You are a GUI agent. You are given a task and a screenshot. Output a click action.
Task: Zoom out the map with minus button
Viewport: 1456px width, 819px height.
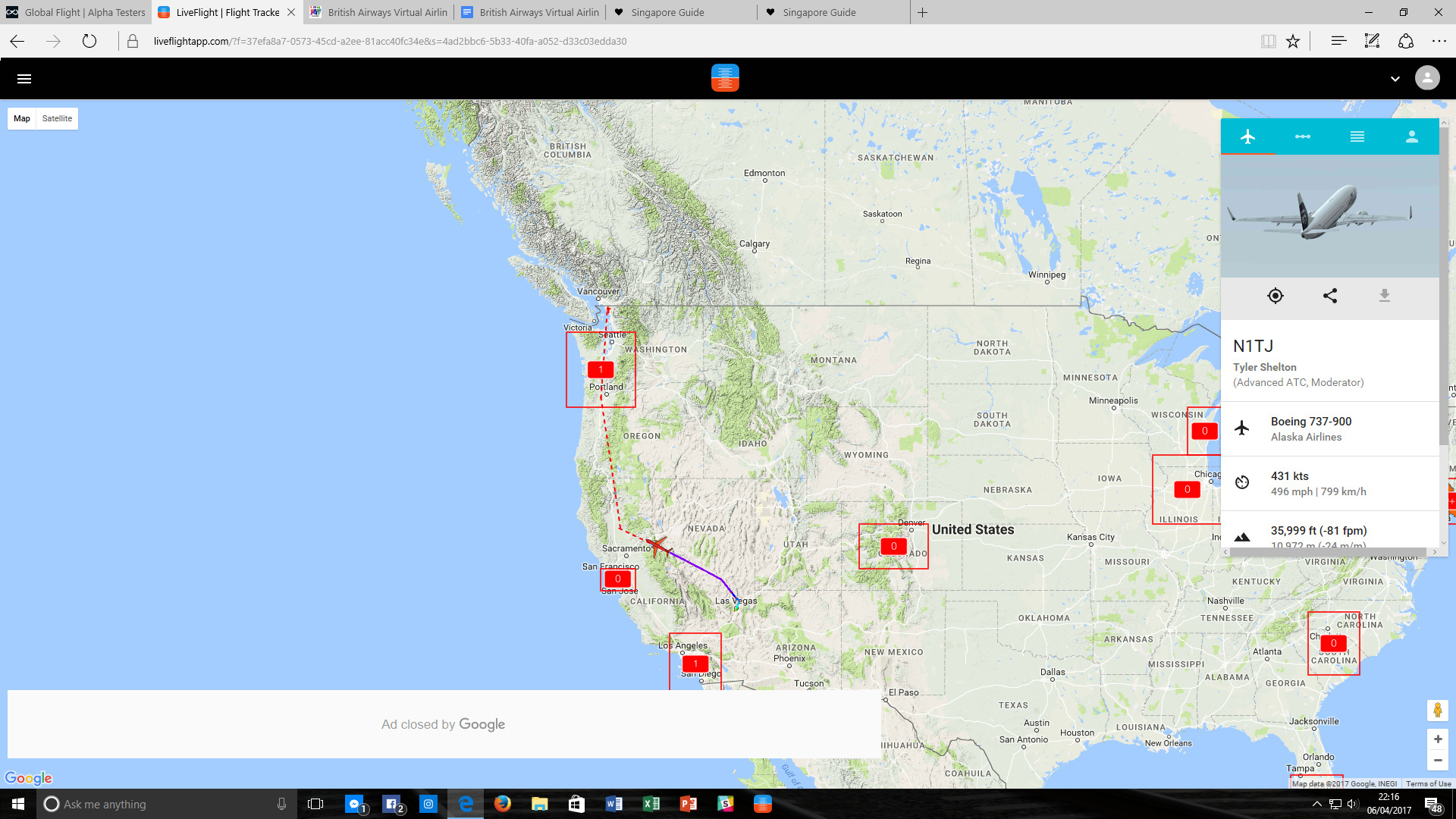tap(1437, 760)
